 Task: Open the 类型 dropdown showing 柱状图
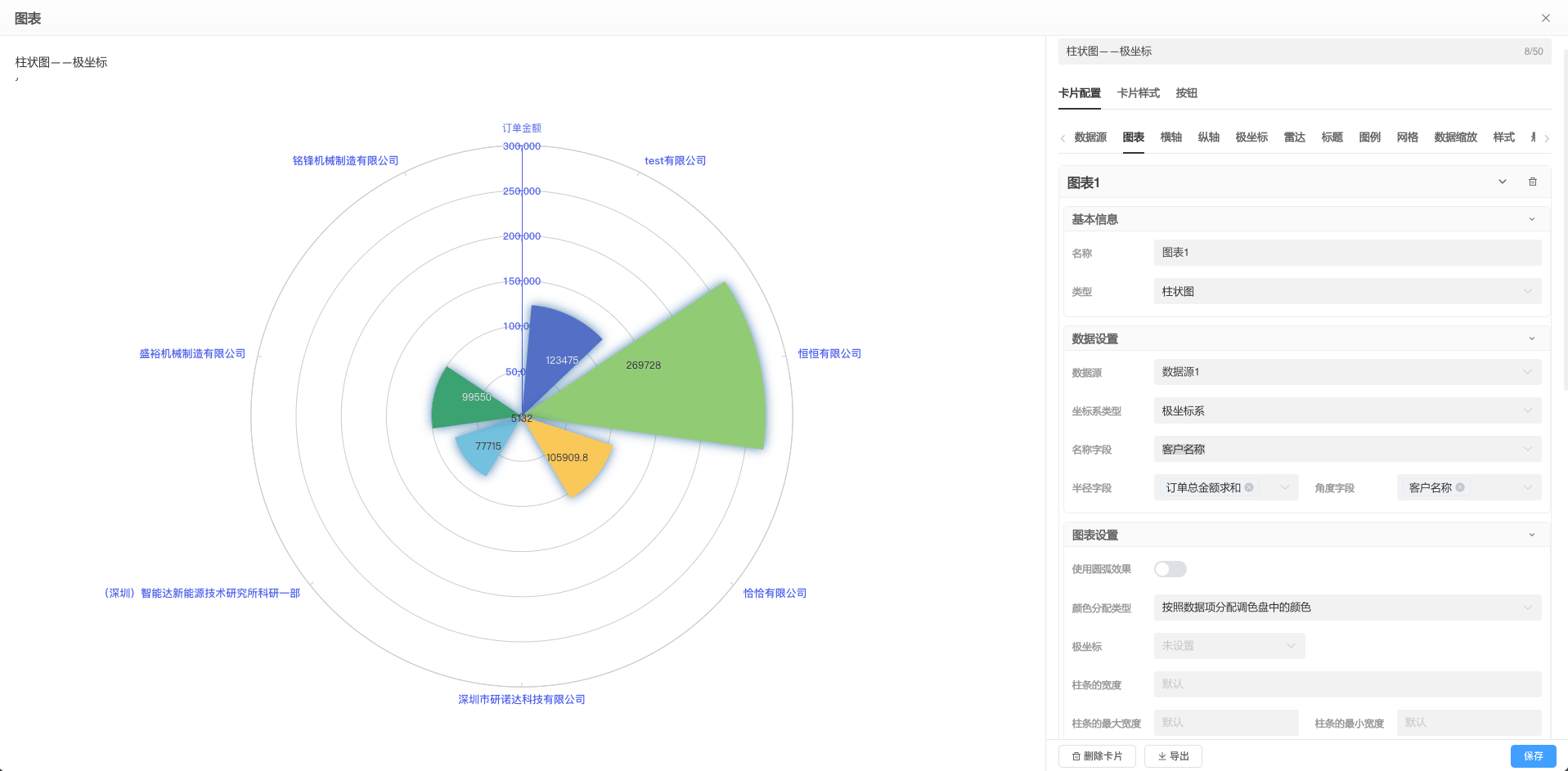click(x=1346, y=291)
